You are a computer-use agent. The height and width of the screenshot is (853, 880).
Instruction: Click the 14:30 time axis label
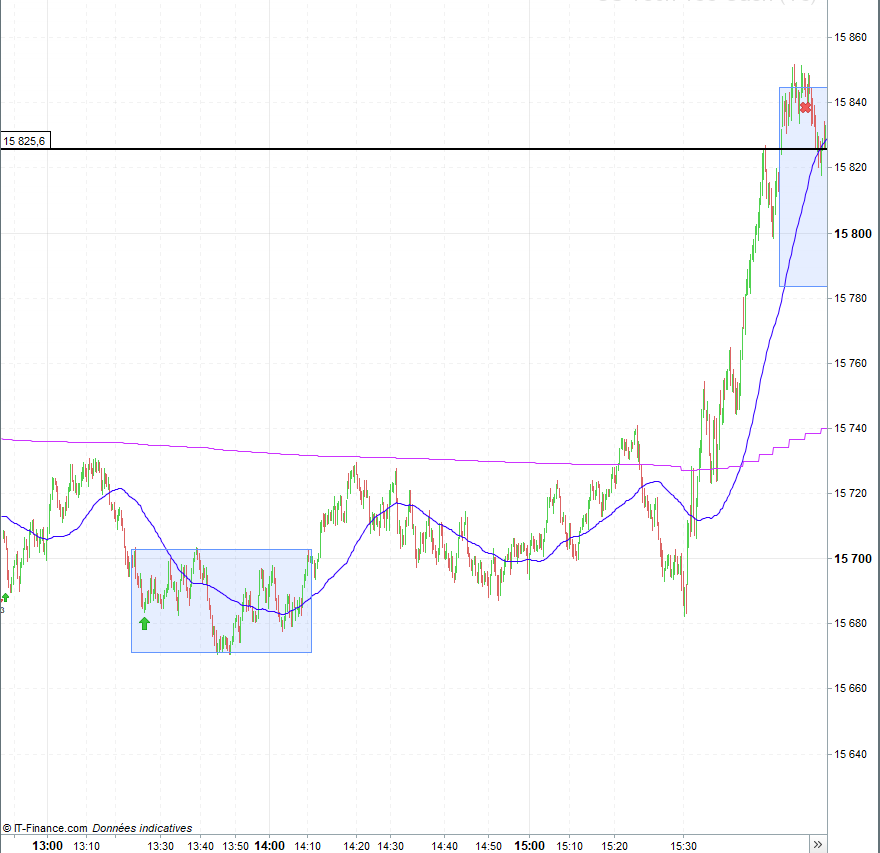[x=391, y=846]
